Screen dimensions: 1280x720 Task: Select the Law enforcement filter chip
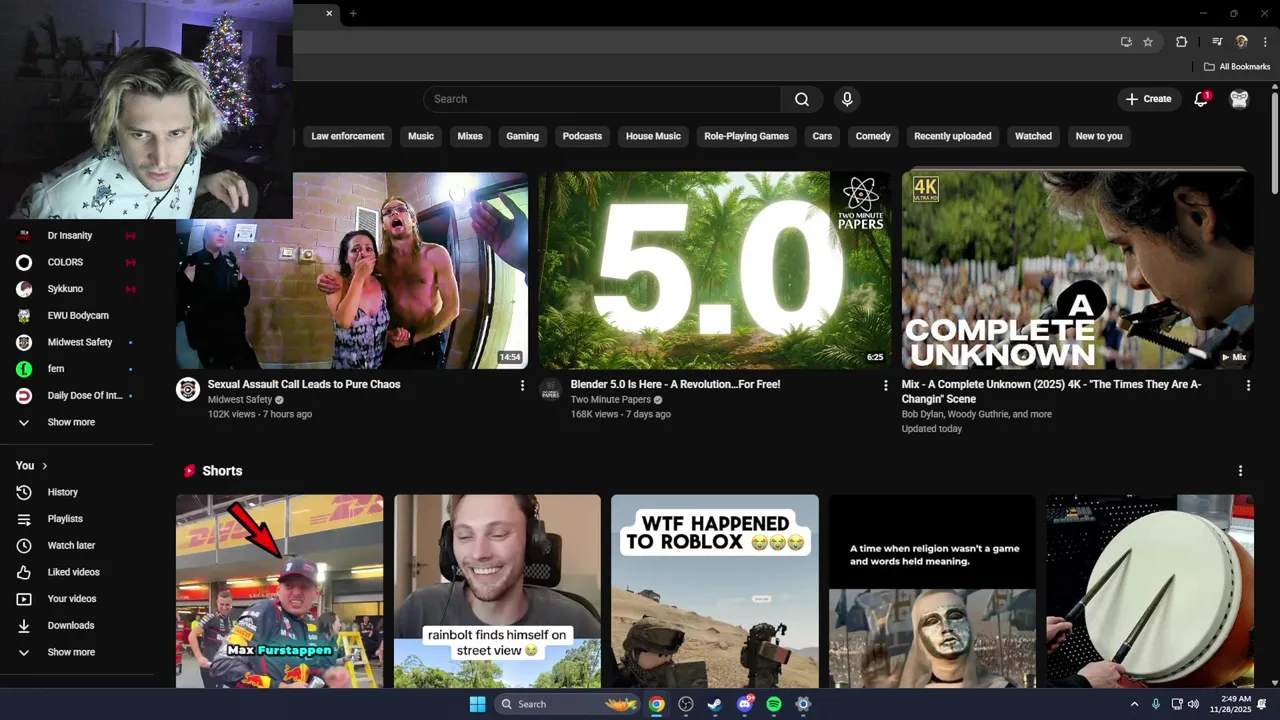(348, 136)
